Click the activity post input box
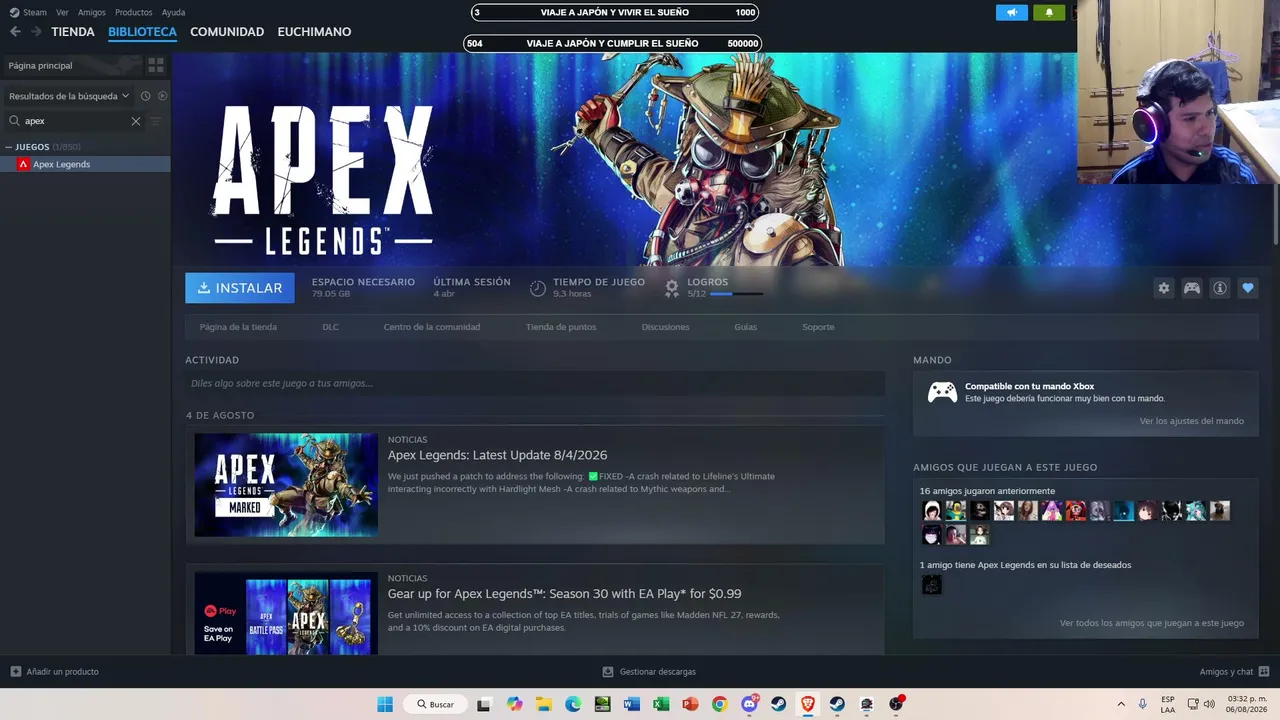Image resolution: width=1280 pixels, height=720 pixels. pos(535,383)
